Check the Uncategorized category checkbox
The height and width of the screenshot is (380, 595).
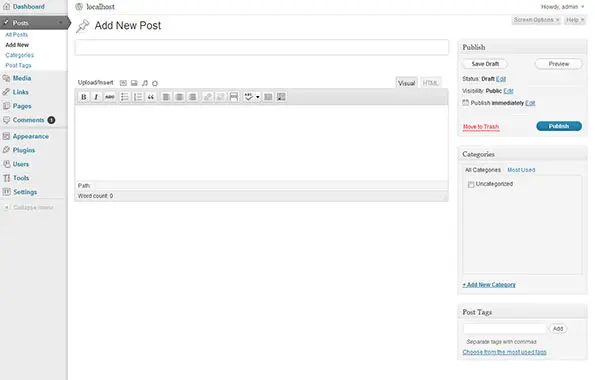click(x=471, y=184)
